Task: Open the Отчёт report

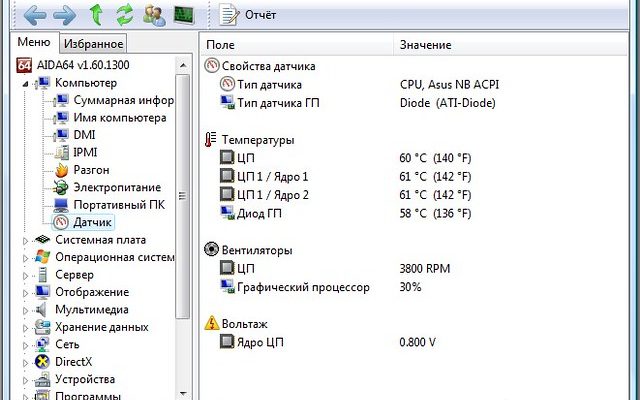Action: coord(250,15)
